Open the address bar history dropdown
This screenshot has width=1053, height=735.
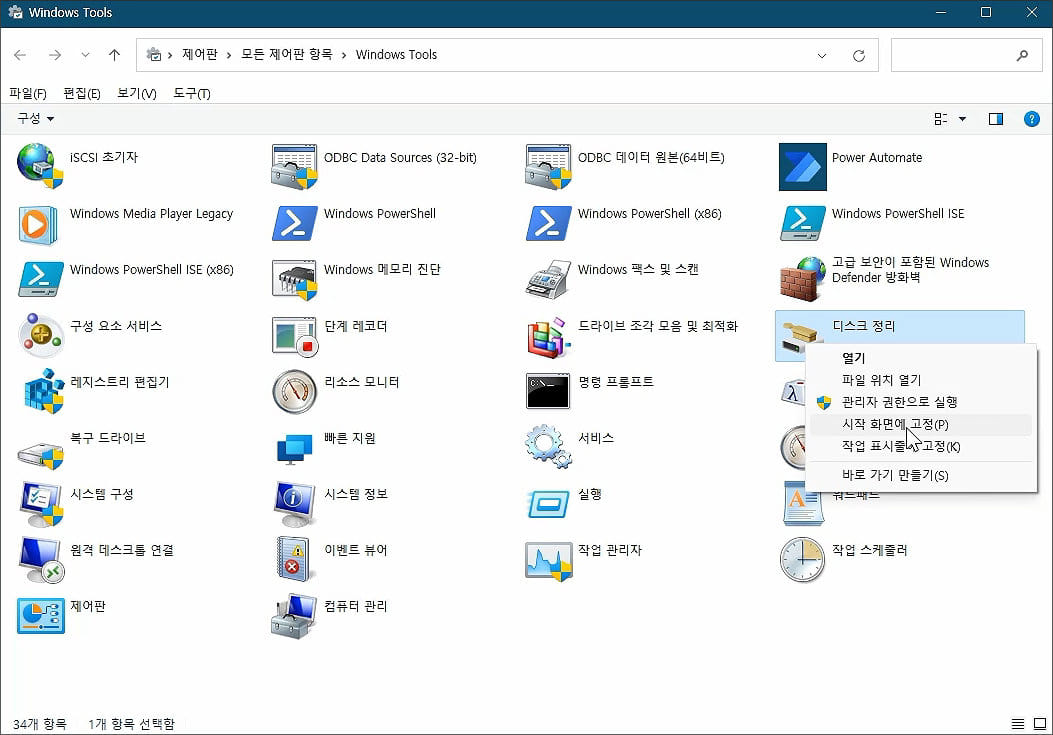click(x=822, y=55)
